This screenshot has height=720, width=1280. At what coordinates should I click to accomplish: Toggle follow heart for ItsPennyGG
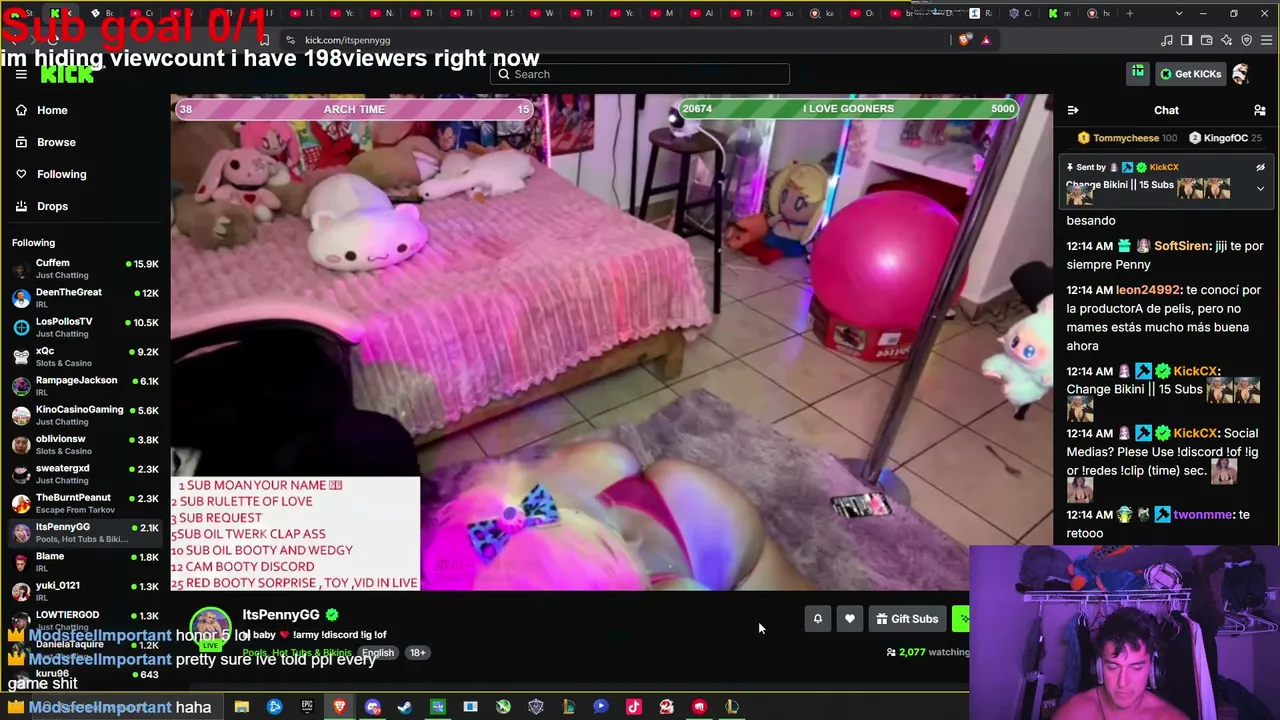(849, 619)
